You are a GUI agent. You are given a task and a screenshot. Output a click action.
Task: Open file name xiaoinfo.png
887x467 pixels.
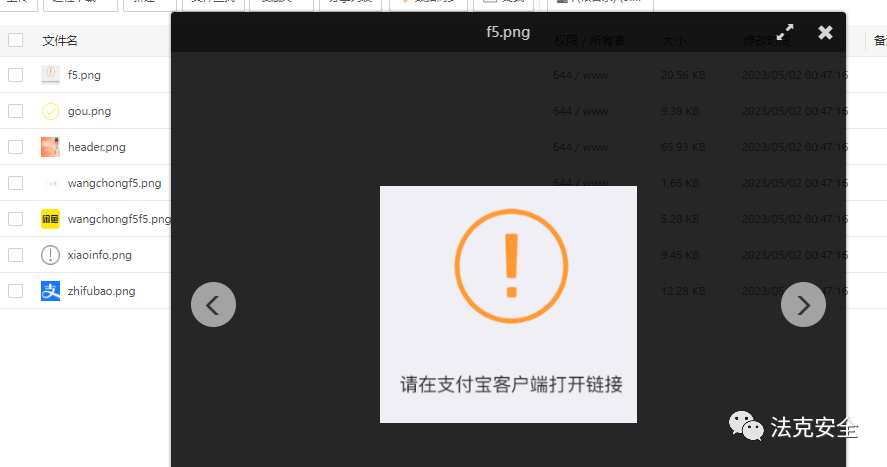pyautogui.click(x=100, y=255)
